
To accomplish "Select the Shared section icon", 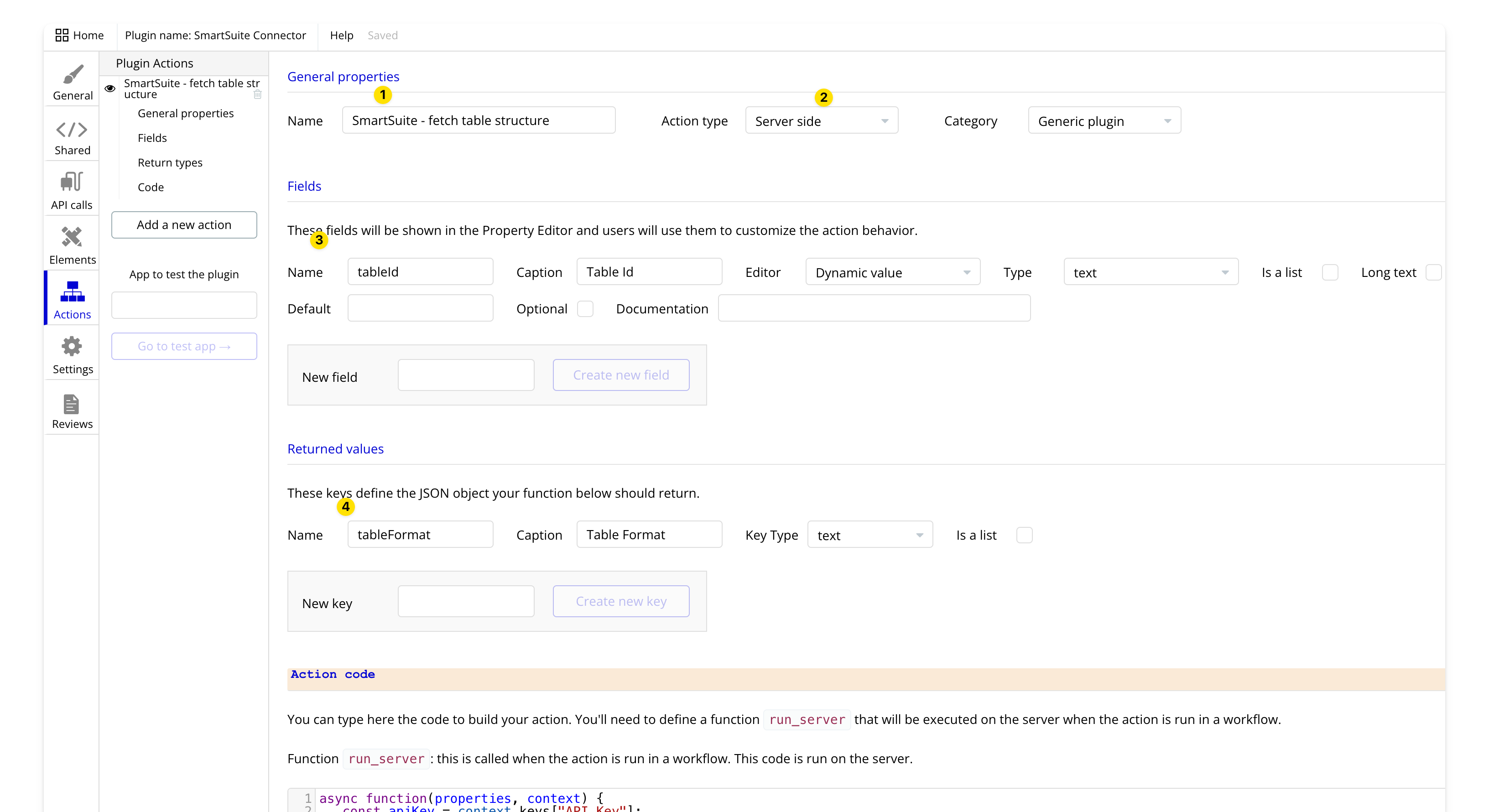I will point(72,136).
